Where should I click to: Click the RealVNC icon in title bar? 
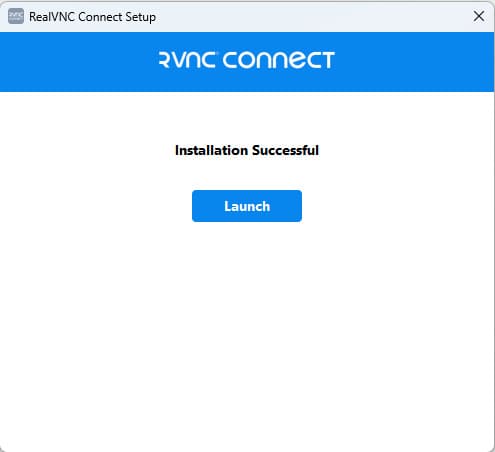coord(16,16)
